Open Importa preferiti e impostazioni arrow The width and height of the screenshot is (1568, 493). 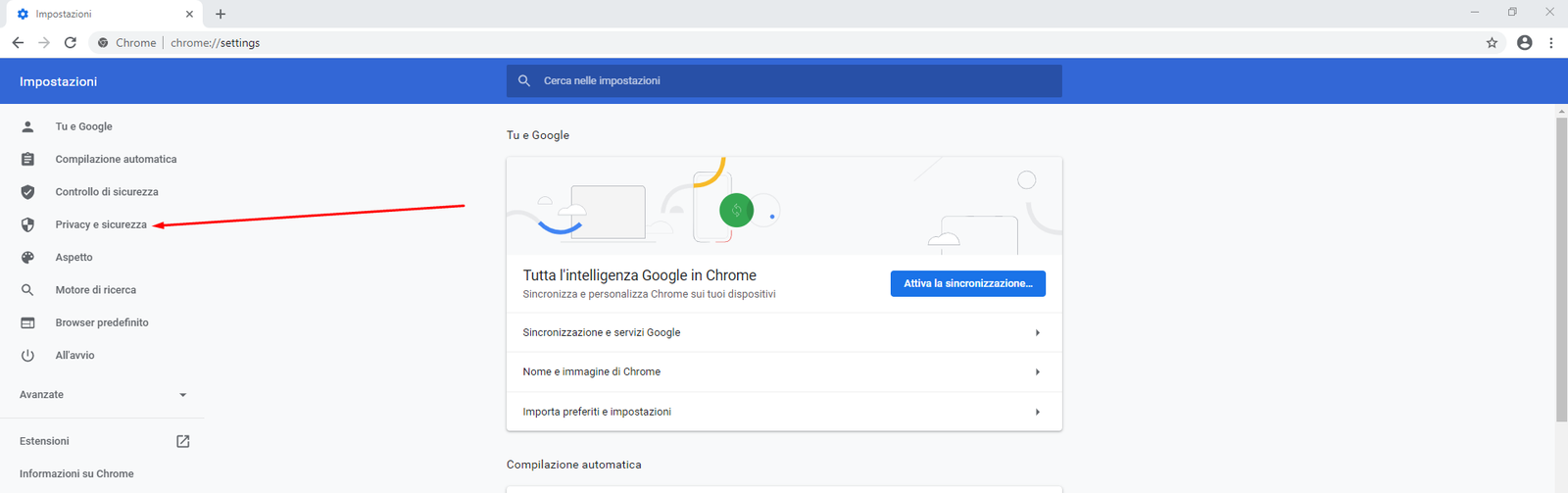[x=1037, y=412]
